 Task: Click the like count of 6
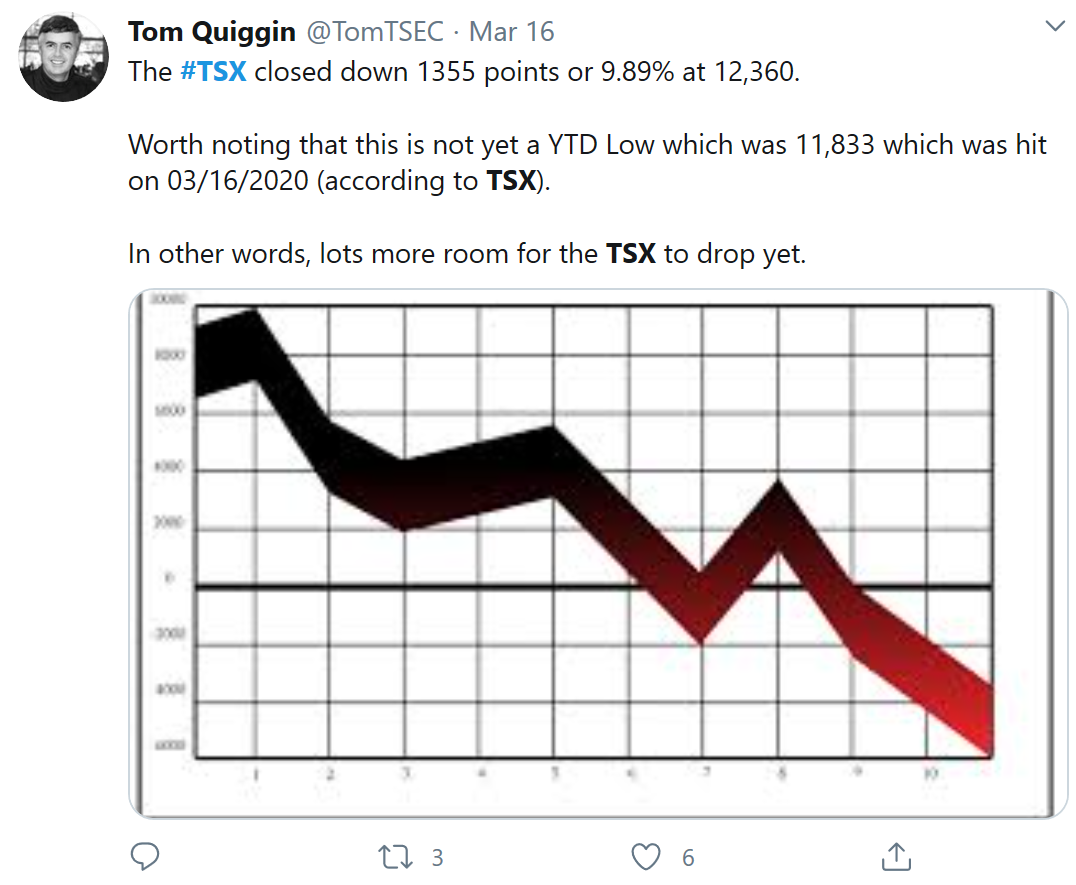pyautogui.click(x=688, y=857)
